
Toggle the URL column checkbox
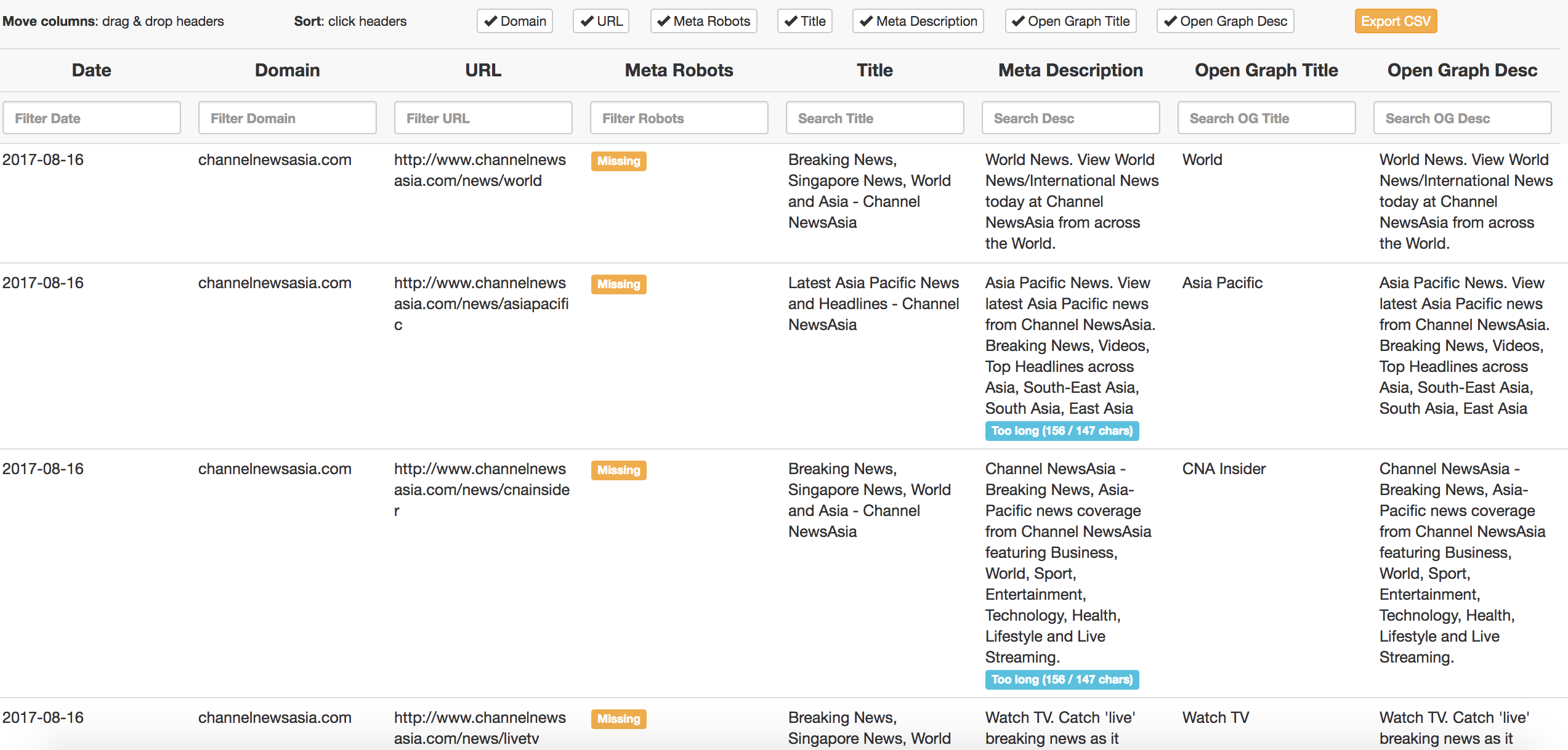click(x=601, y=21)
